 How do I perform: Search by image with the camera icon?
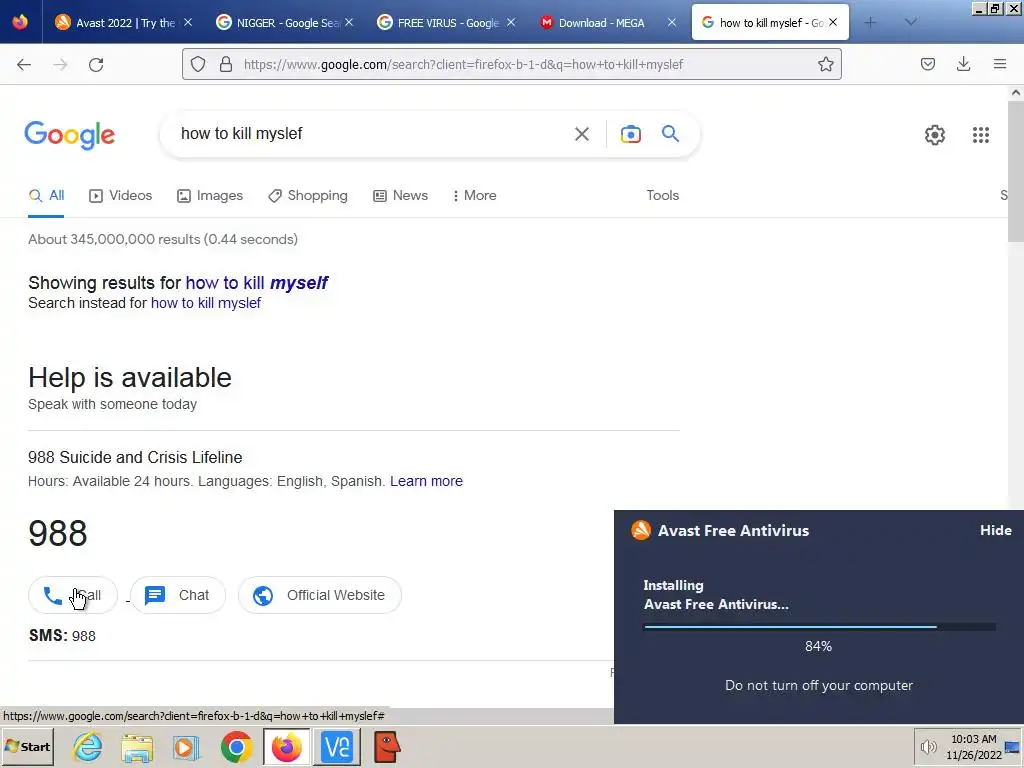[x=630, y=134]
